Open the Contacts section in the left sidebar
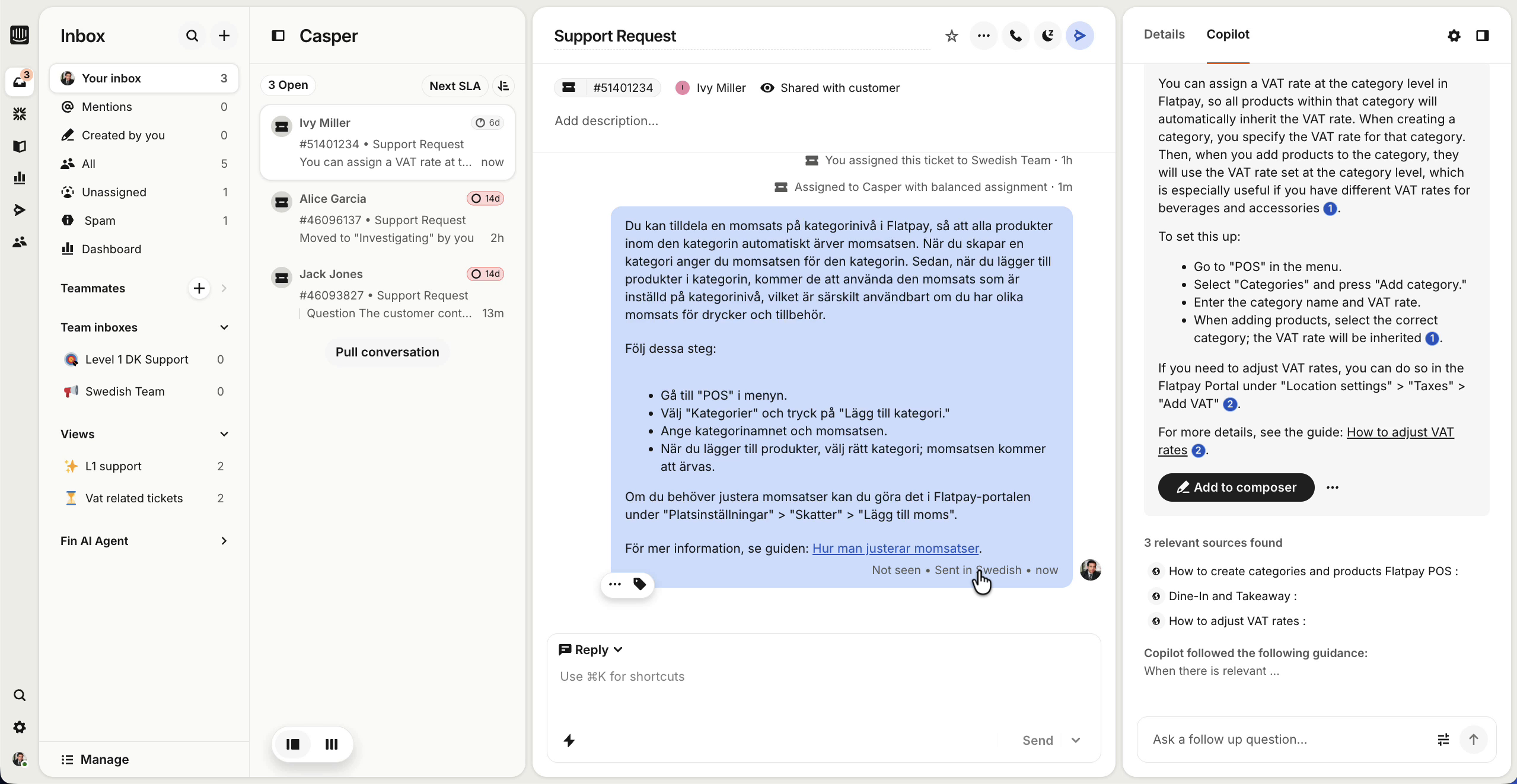1517x784 pixels. coord(20,241)
